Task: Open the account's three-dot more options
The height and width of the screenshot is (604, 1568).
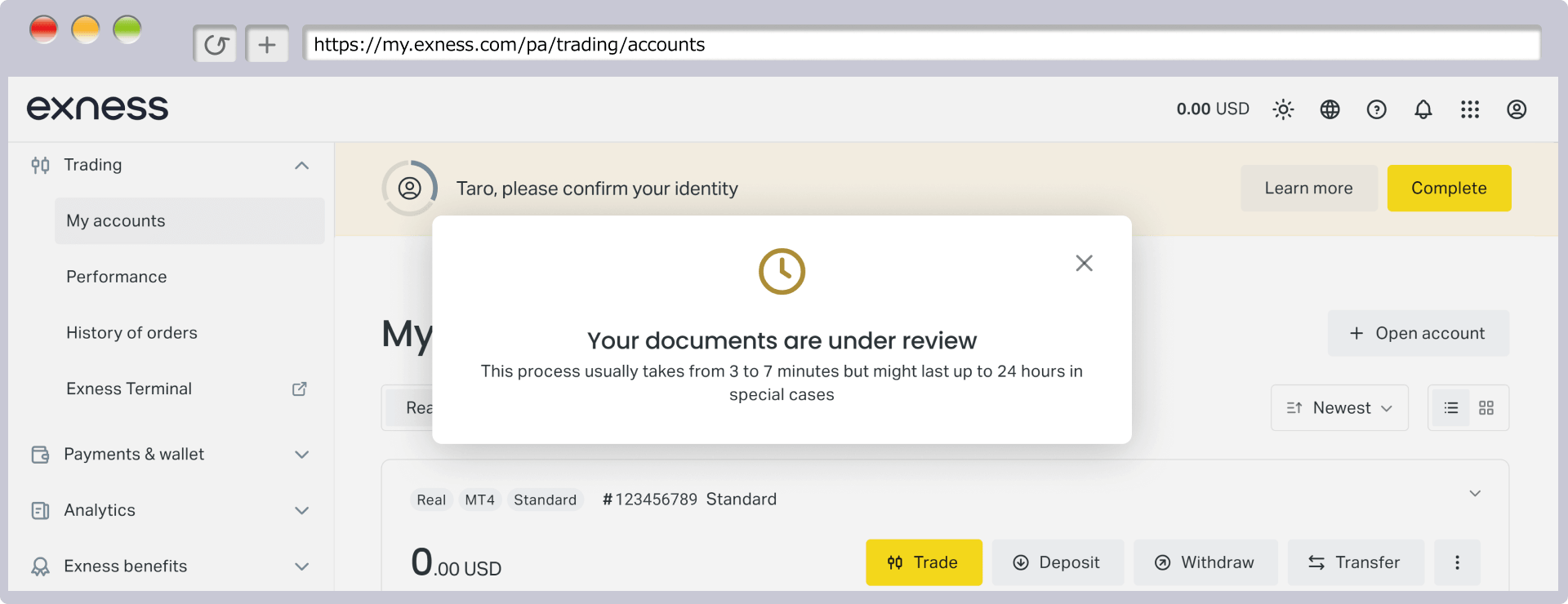Action: 1457,562
